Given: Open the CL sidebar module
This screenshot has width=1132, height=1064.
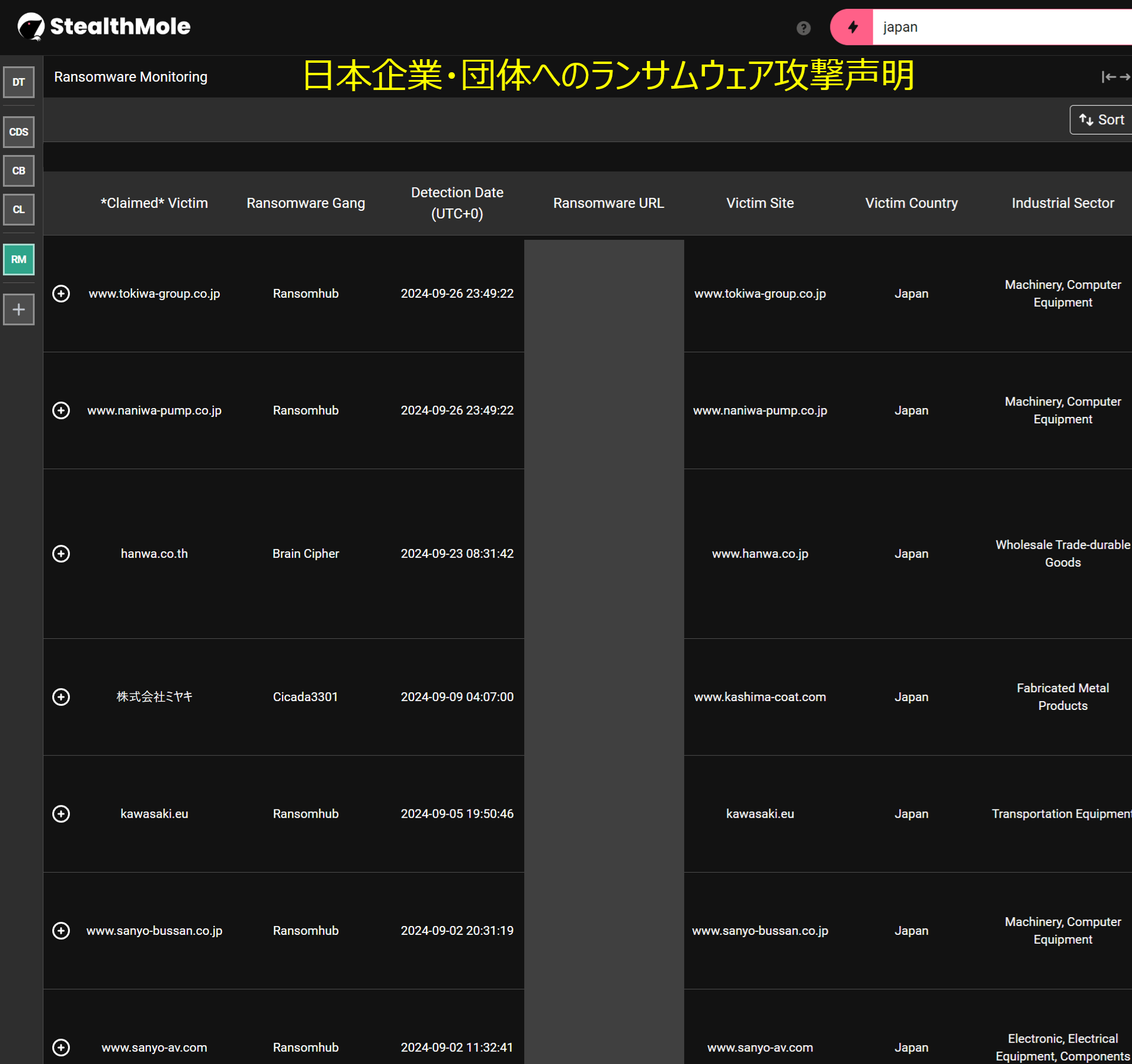Looking at the screenshot, I should point(19,210).
